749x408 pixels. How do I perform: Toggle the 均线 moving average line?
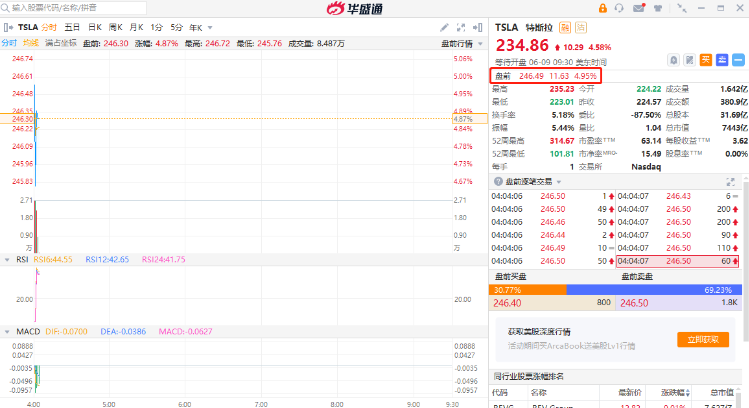(31, 43)
